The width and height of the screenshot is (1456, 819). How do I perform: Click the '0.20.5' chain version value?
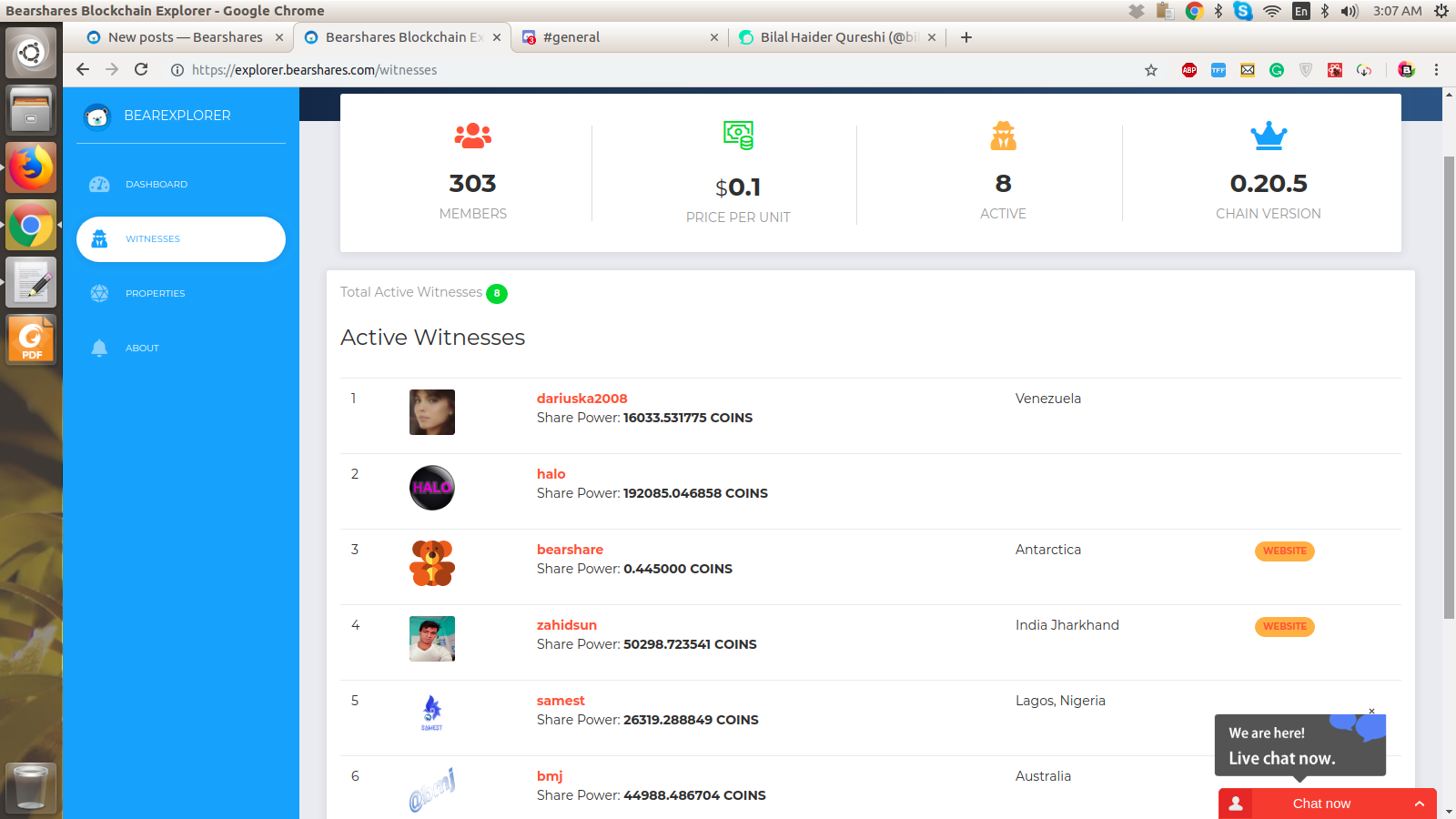1269,184
